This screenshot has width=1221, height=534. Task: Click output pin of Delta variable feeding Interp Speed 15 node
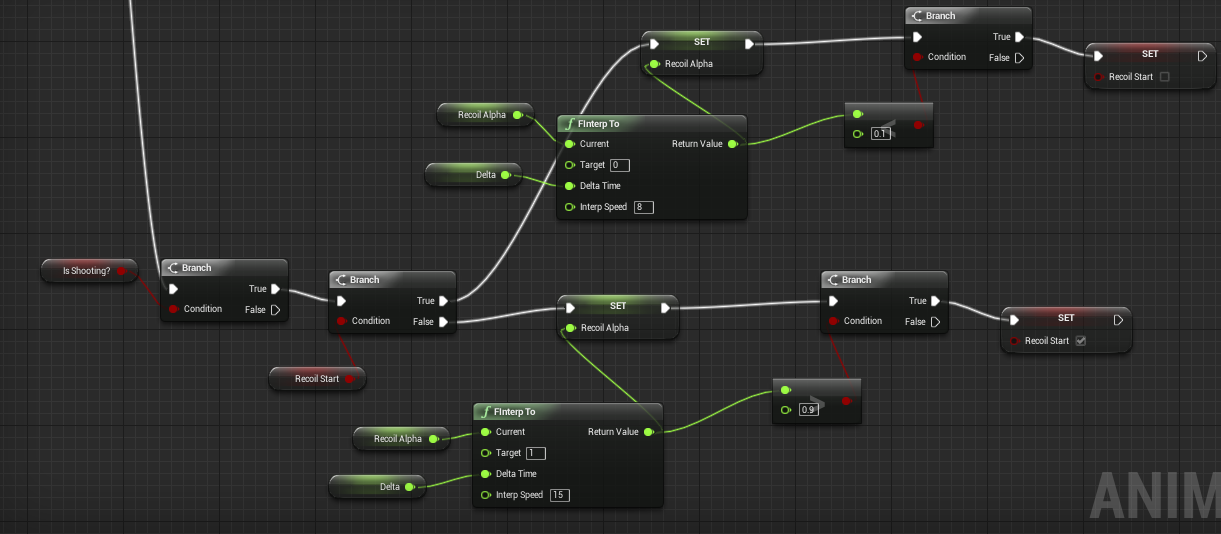click(x=410, y=487)
